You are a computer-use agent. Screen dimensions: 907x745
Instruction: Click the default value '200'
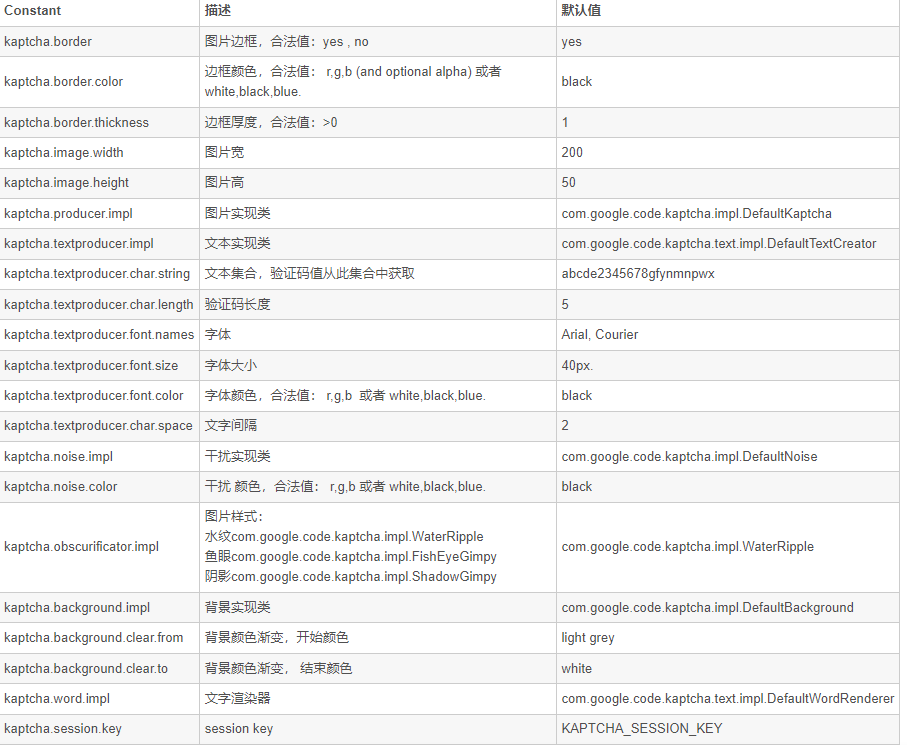(x=572, y=153)
